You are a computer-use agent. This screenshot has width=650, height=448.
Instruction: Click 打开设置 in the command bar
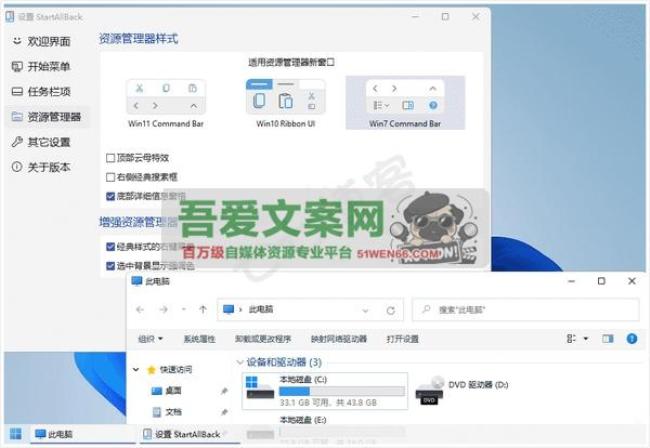403,339
